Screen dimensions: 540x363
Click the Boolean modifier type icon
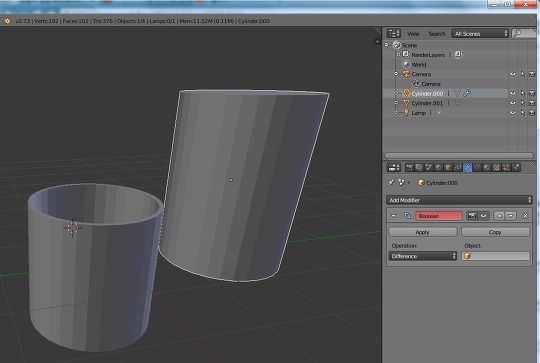tap(407, 216)
